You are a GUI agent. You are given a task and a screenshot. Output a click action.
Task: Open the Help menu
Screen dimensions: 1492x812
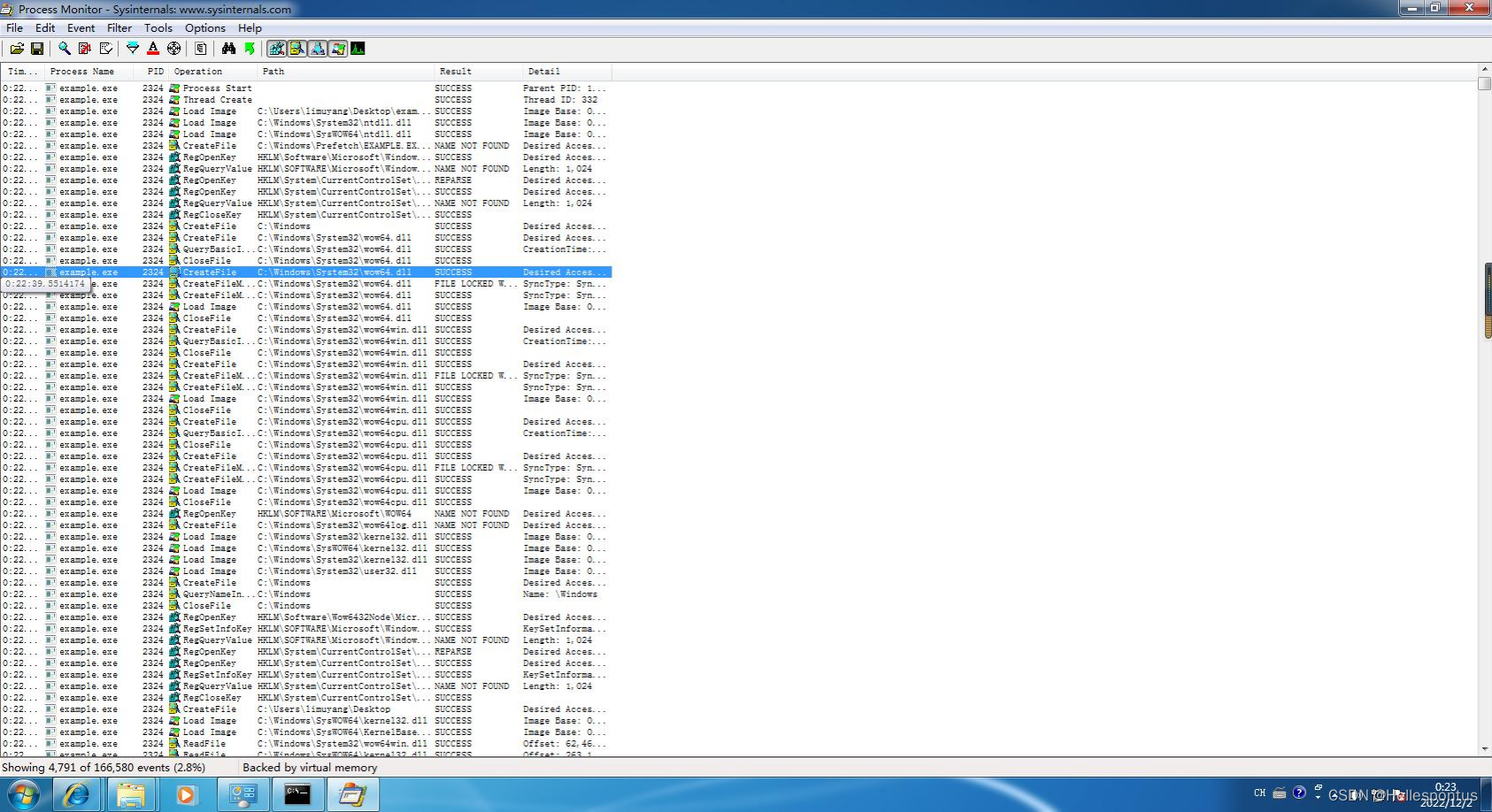(x=250, y=27)
